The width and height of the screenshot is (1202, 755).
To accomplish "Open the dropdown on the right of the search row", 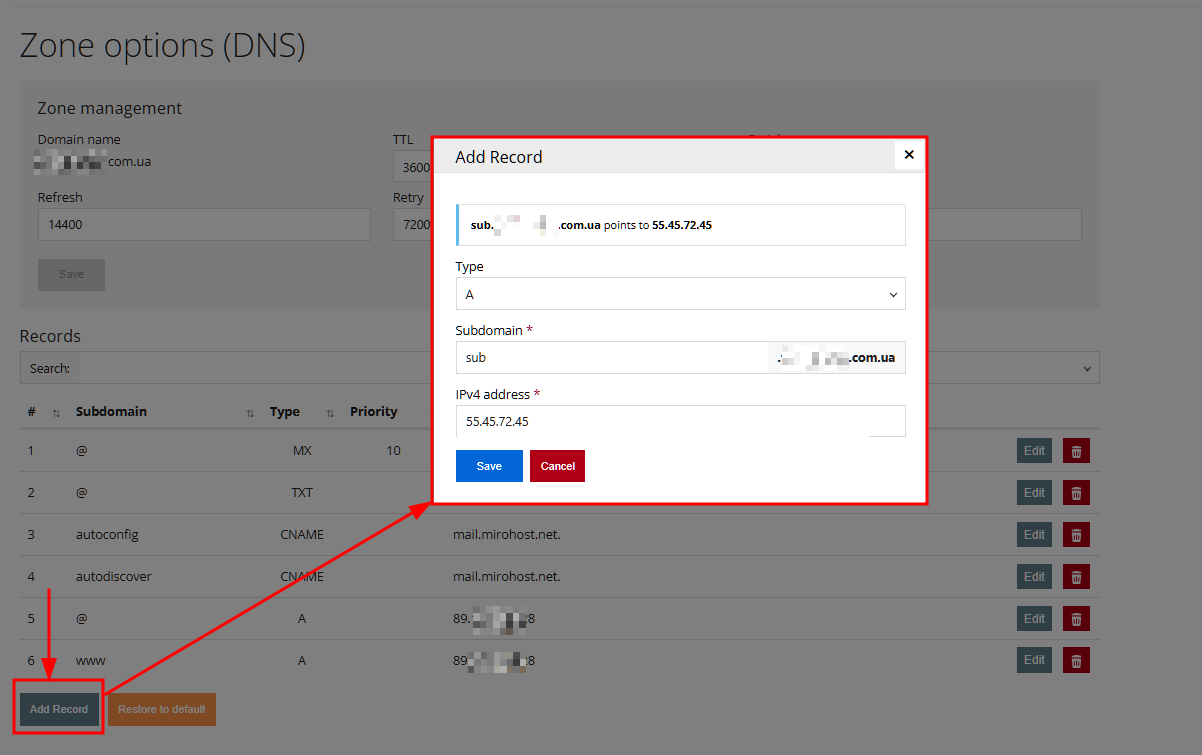I will [x=1086, y=367].
